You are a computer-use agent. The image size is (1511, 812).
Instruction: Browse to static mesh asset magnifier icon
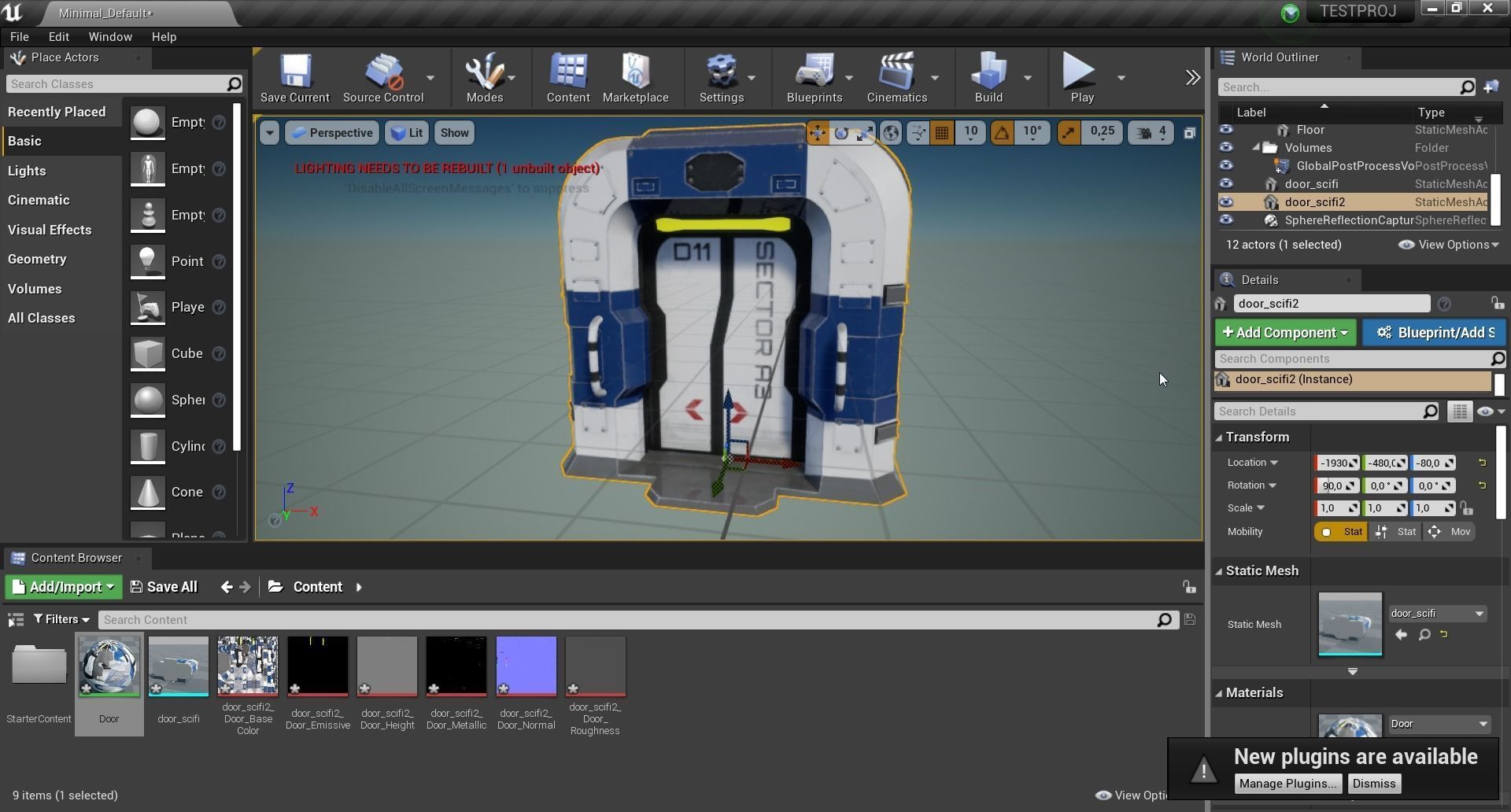[x=1424, y=635]
